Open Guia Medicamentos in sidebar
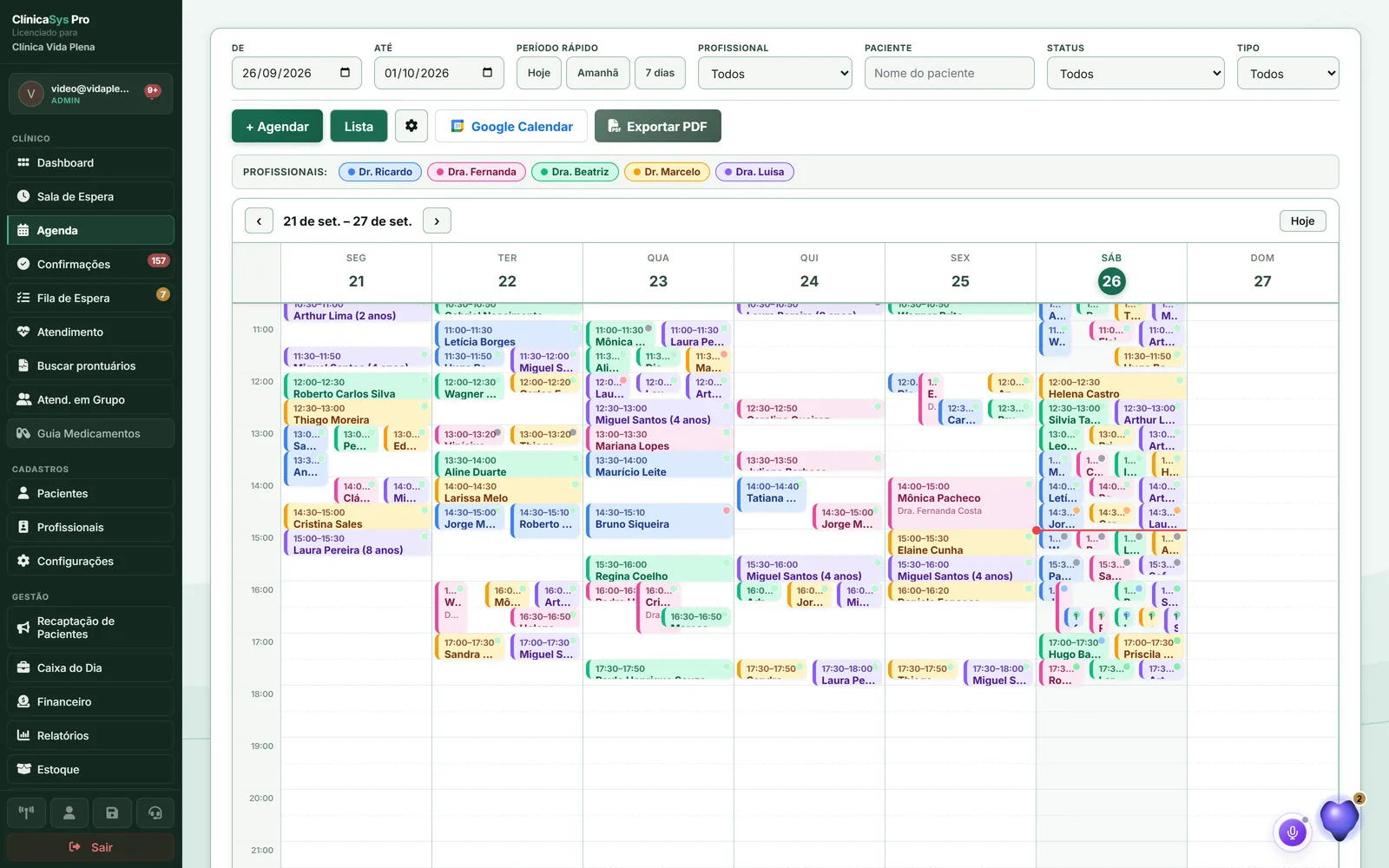 click(91, 433)
